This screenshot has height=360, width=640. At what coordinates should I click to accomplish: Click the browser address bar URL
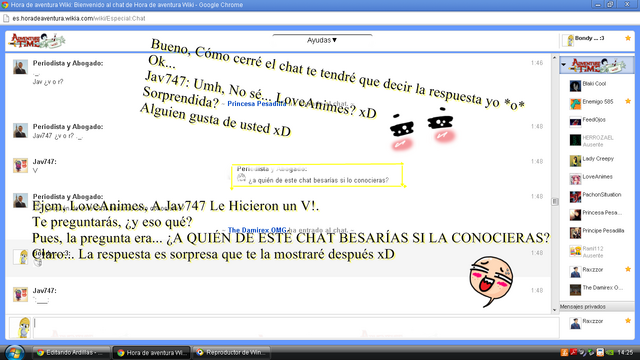click(x=79, y=18)
